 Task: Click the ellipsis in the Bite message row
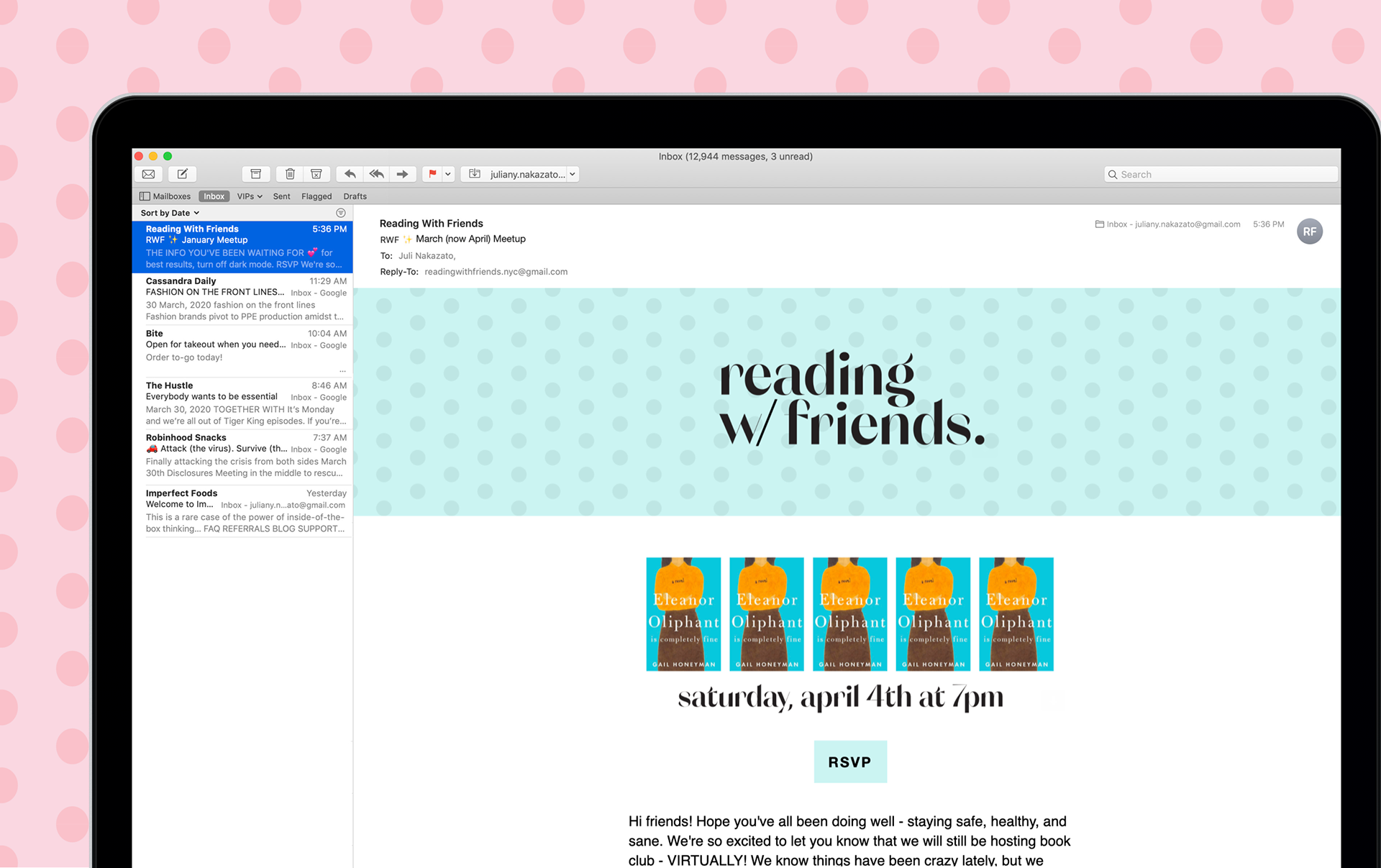[342, 370]
